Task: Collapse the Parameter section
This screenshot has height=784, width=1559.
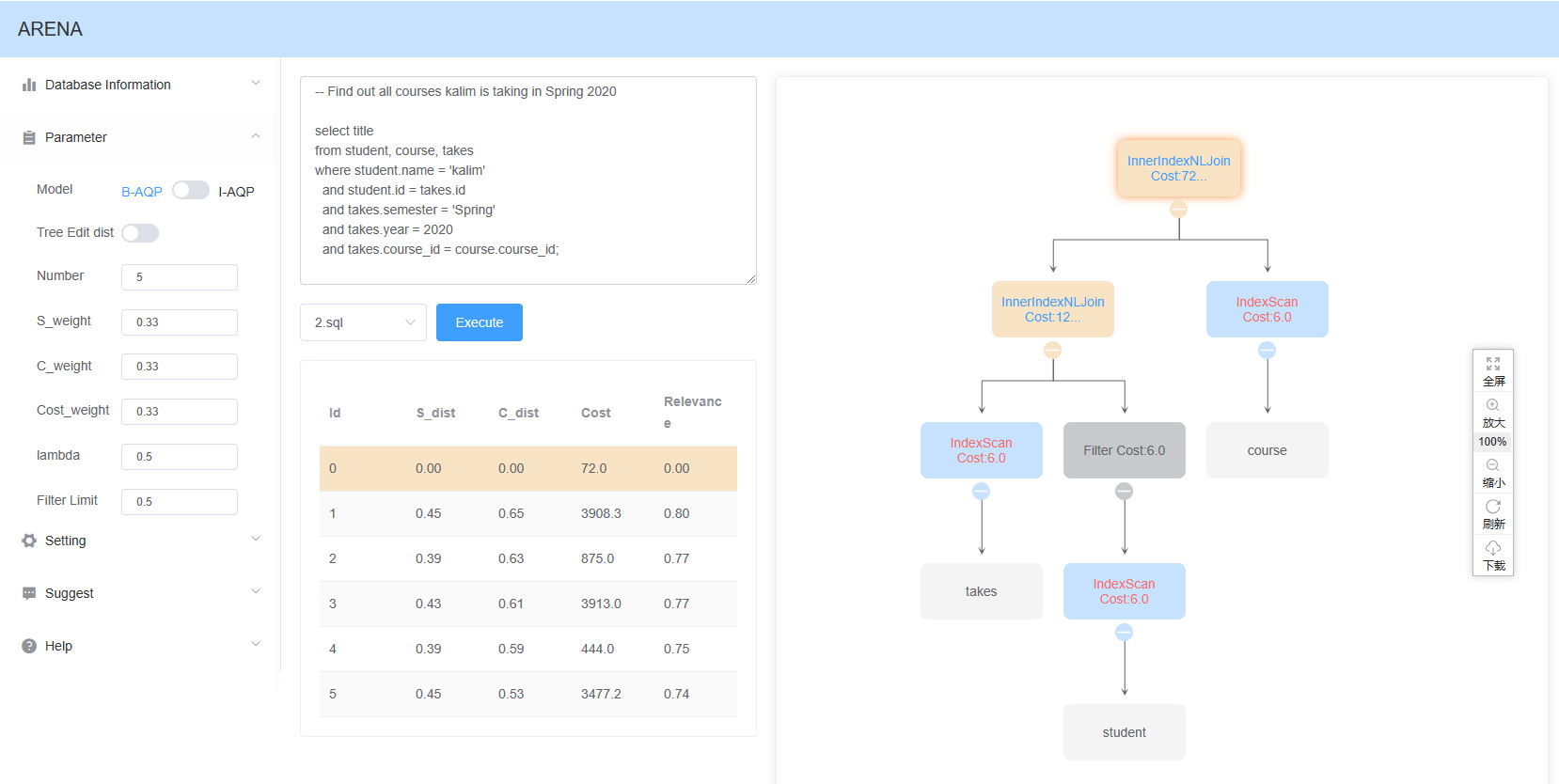Action: coord(141,137)
